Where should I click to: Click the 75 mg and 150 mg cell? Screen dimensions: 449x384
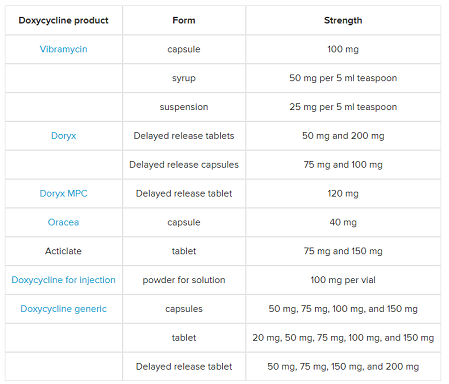(343, 251)
